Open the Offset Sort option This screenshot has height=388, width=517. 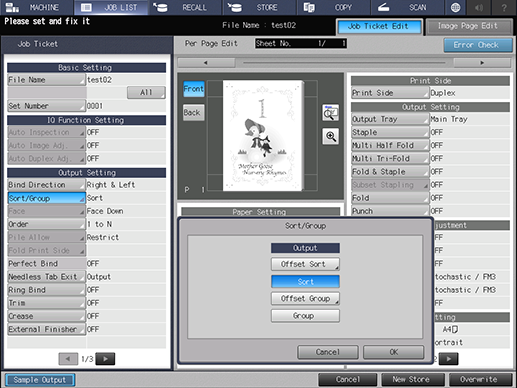(x=305, y=264)
